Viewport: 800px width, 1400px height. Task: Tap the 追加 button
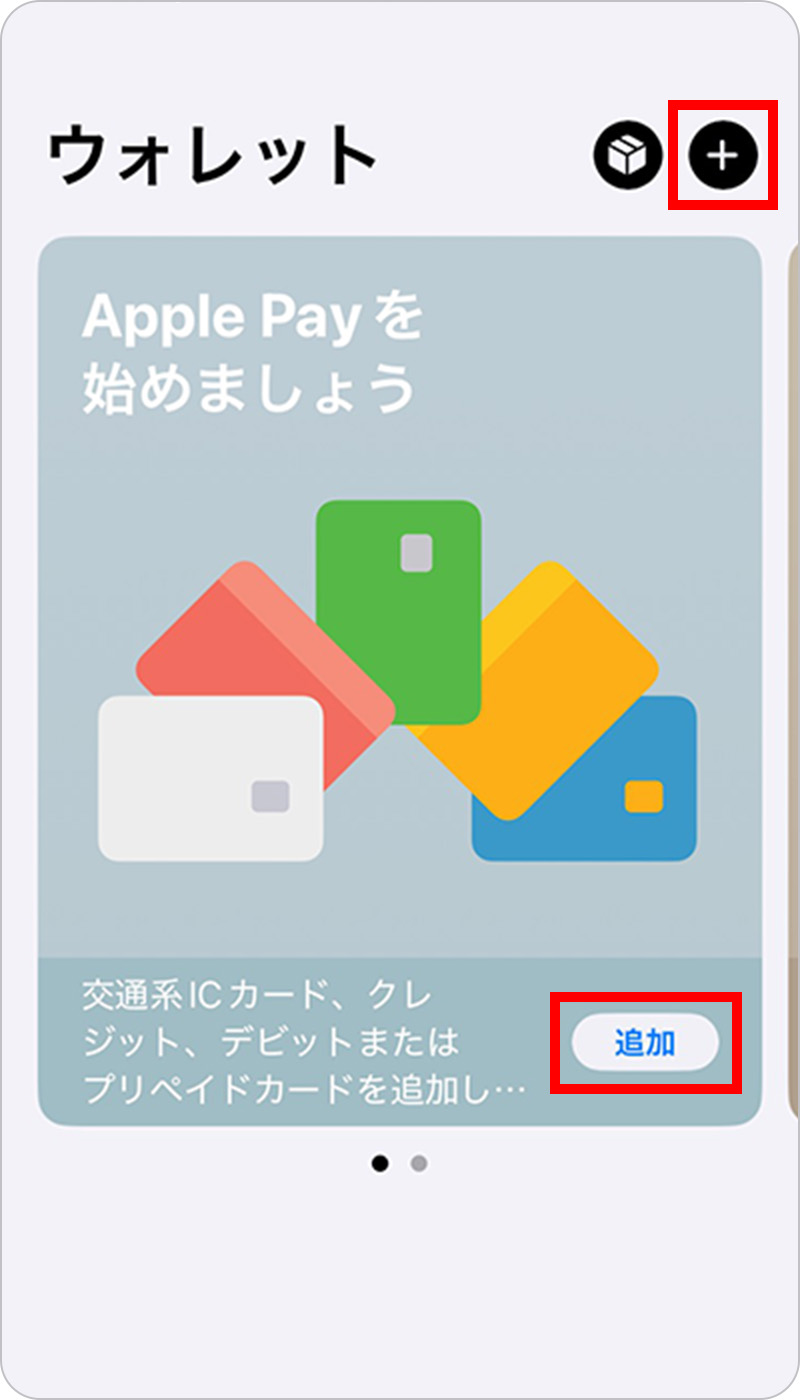pyautogui.click(x=645, y=1044)
